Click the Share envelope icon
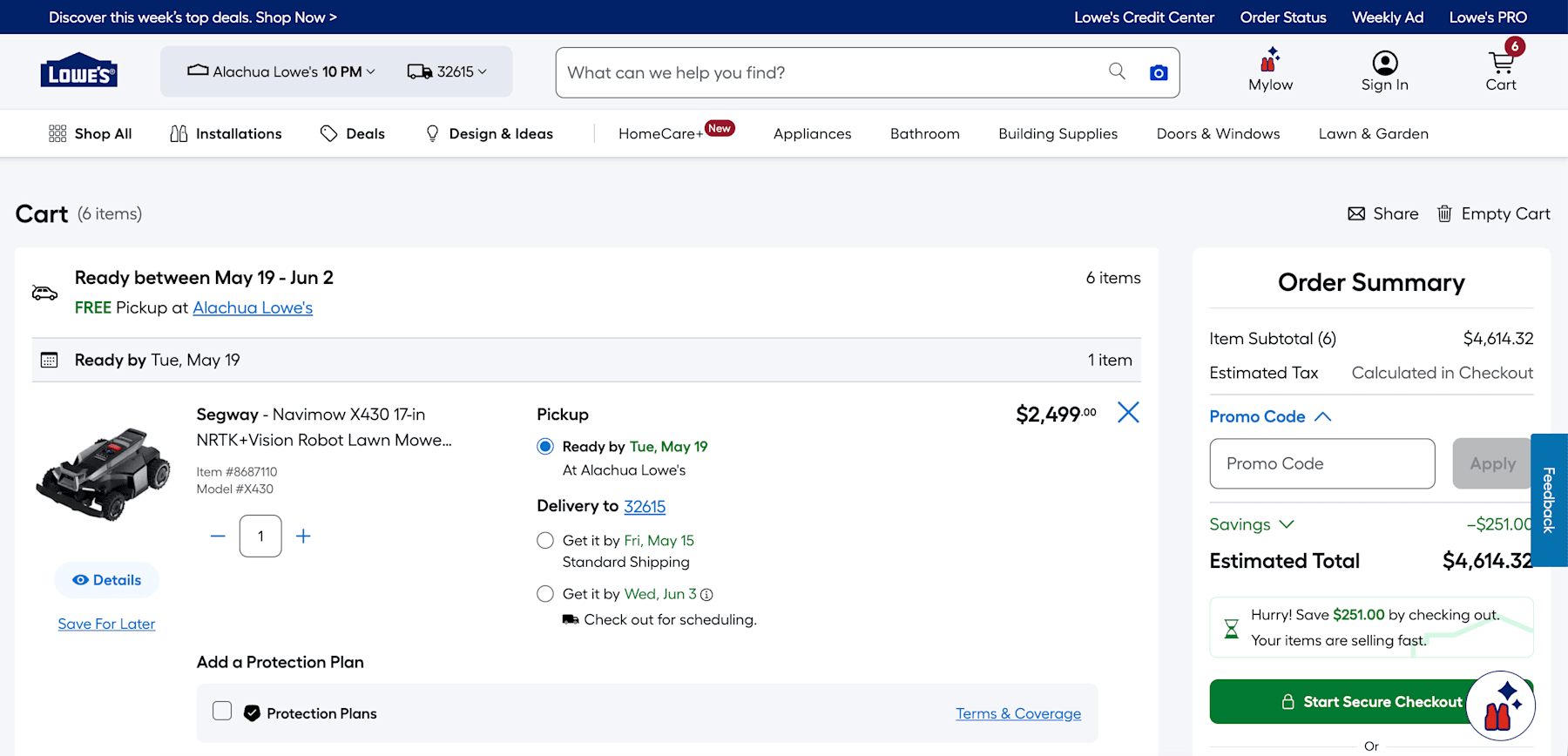Screen dimensions: 1568x756 1356,213
